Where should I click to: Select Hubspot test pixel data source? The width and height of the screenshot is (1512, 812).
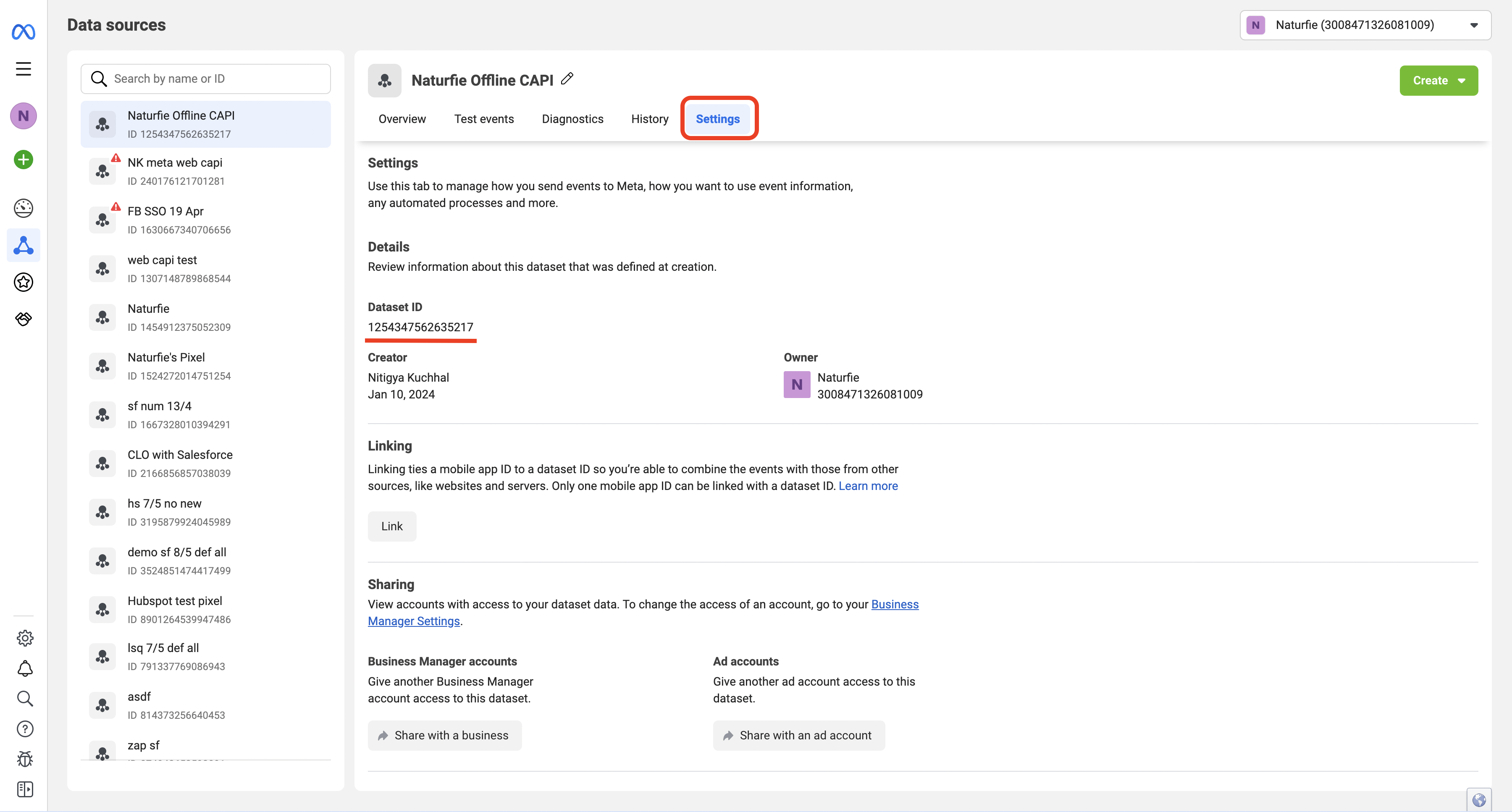[x=205, y=610]
